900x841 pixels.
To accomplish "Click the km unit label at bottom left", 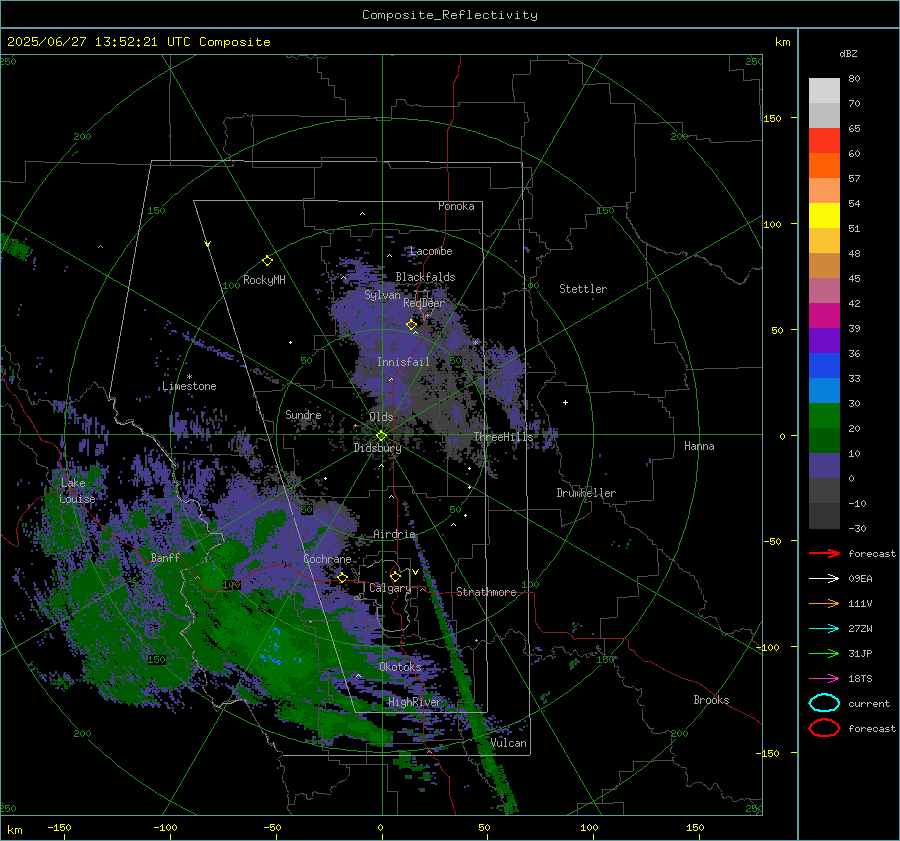I will coord(14,830).
